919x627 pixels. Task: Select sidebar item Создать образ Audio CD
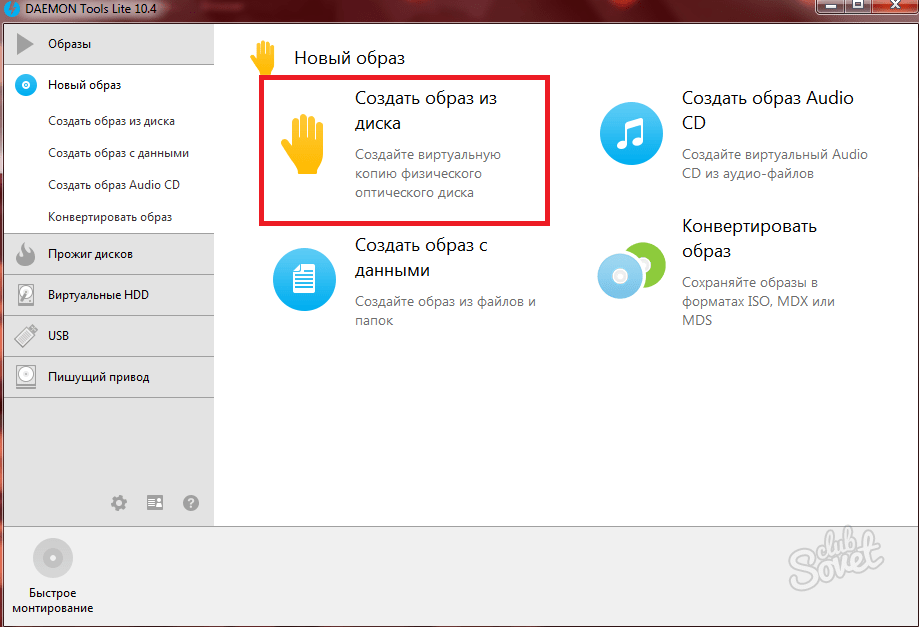(x=114, y=185)
